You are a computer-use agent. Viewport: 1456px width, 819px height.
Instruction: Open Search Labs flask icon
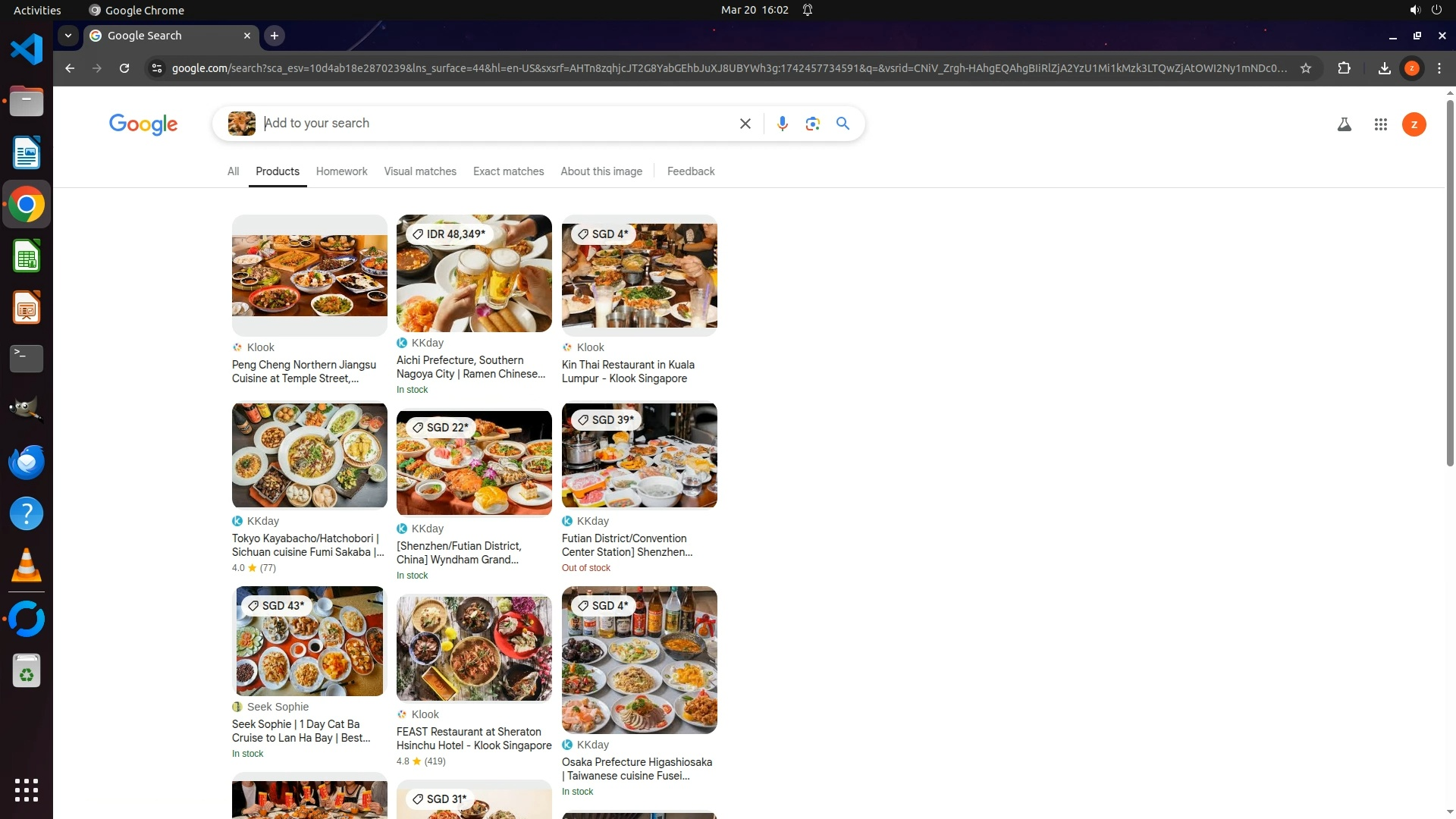click(x=1344, y=124)
